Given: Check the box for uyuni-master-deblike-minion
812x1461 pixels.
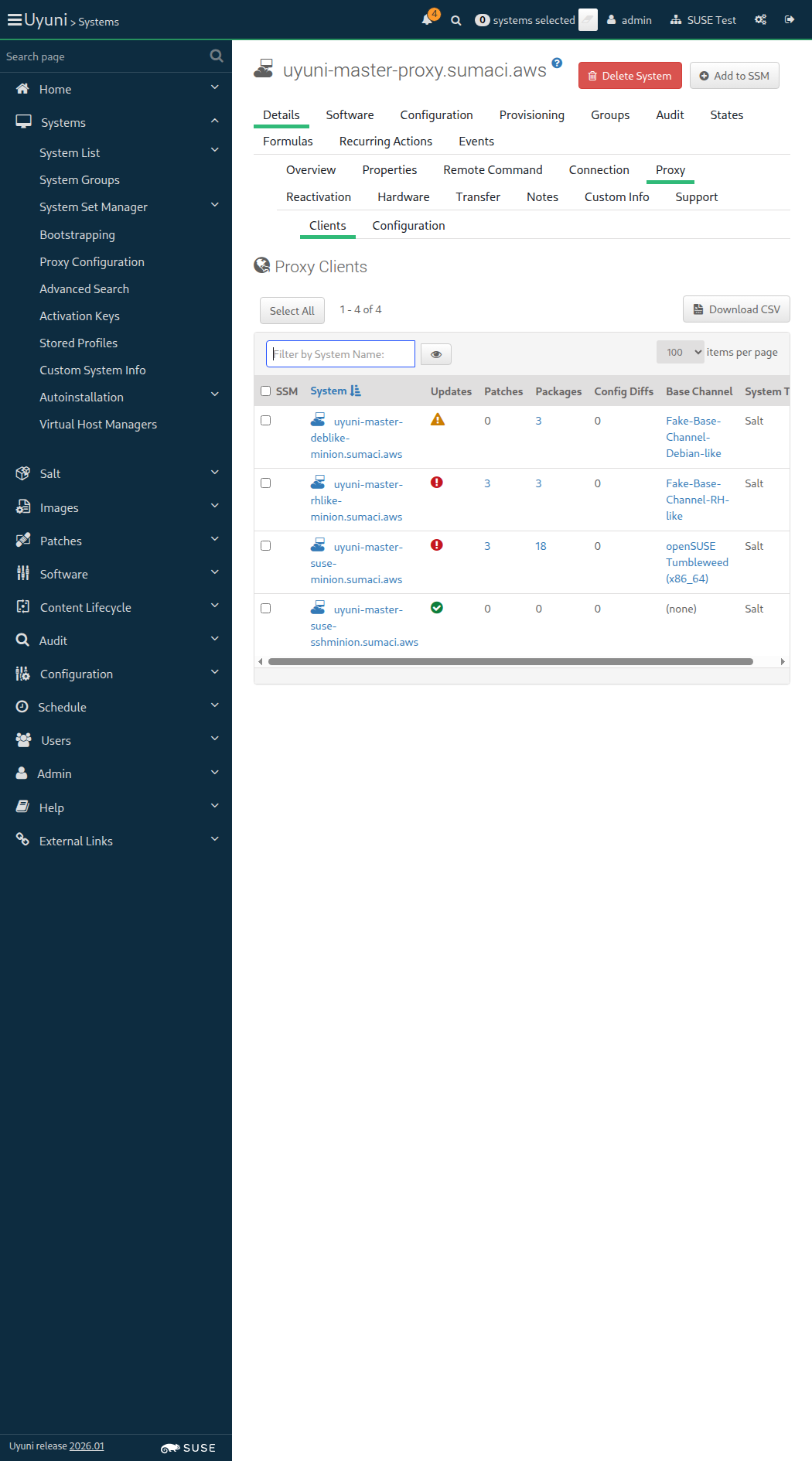Looking at the screenshot, I should (266, 421).
